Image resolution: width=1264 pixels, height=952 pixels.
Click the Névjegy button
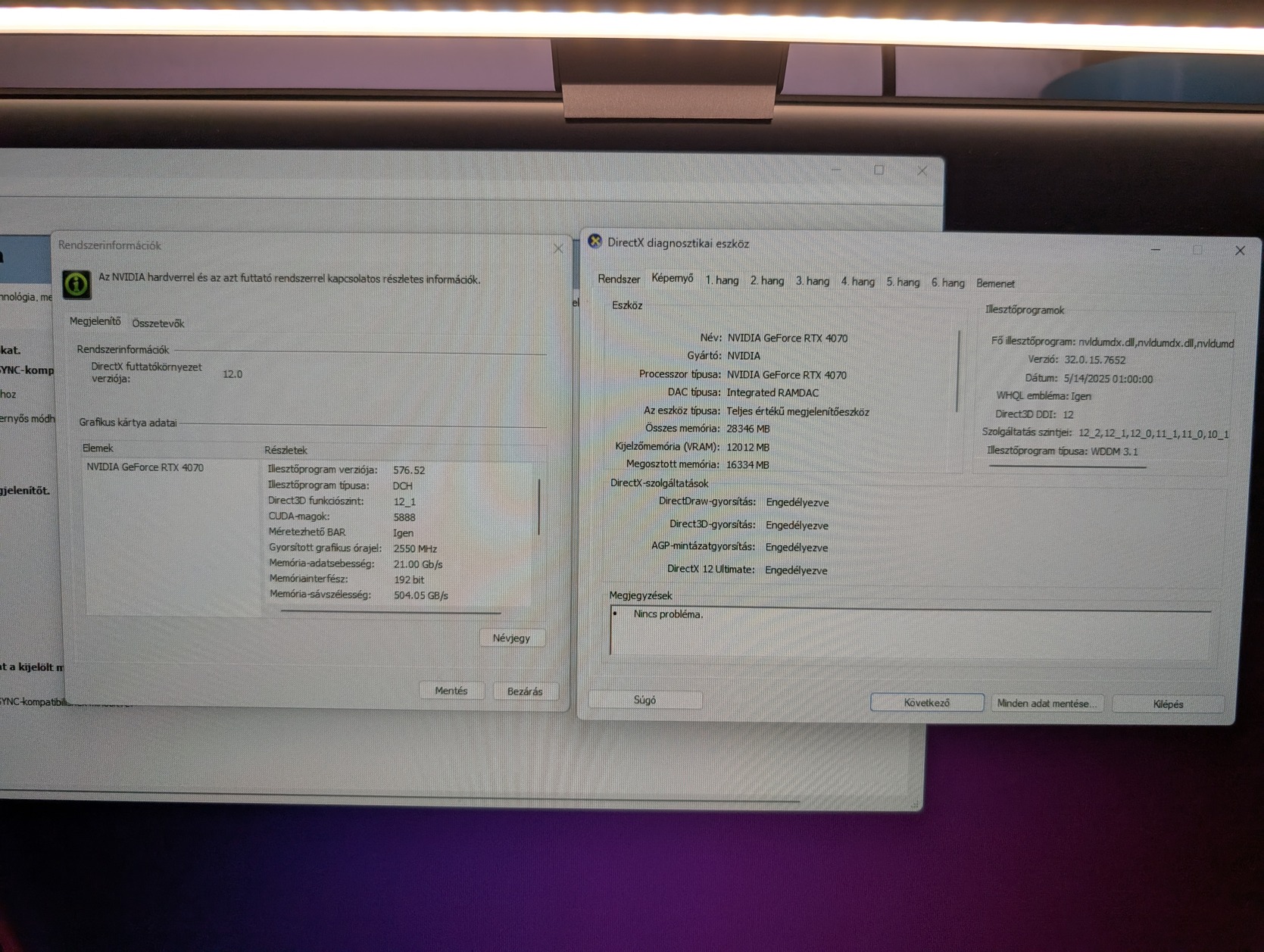(x=512, y=638)
